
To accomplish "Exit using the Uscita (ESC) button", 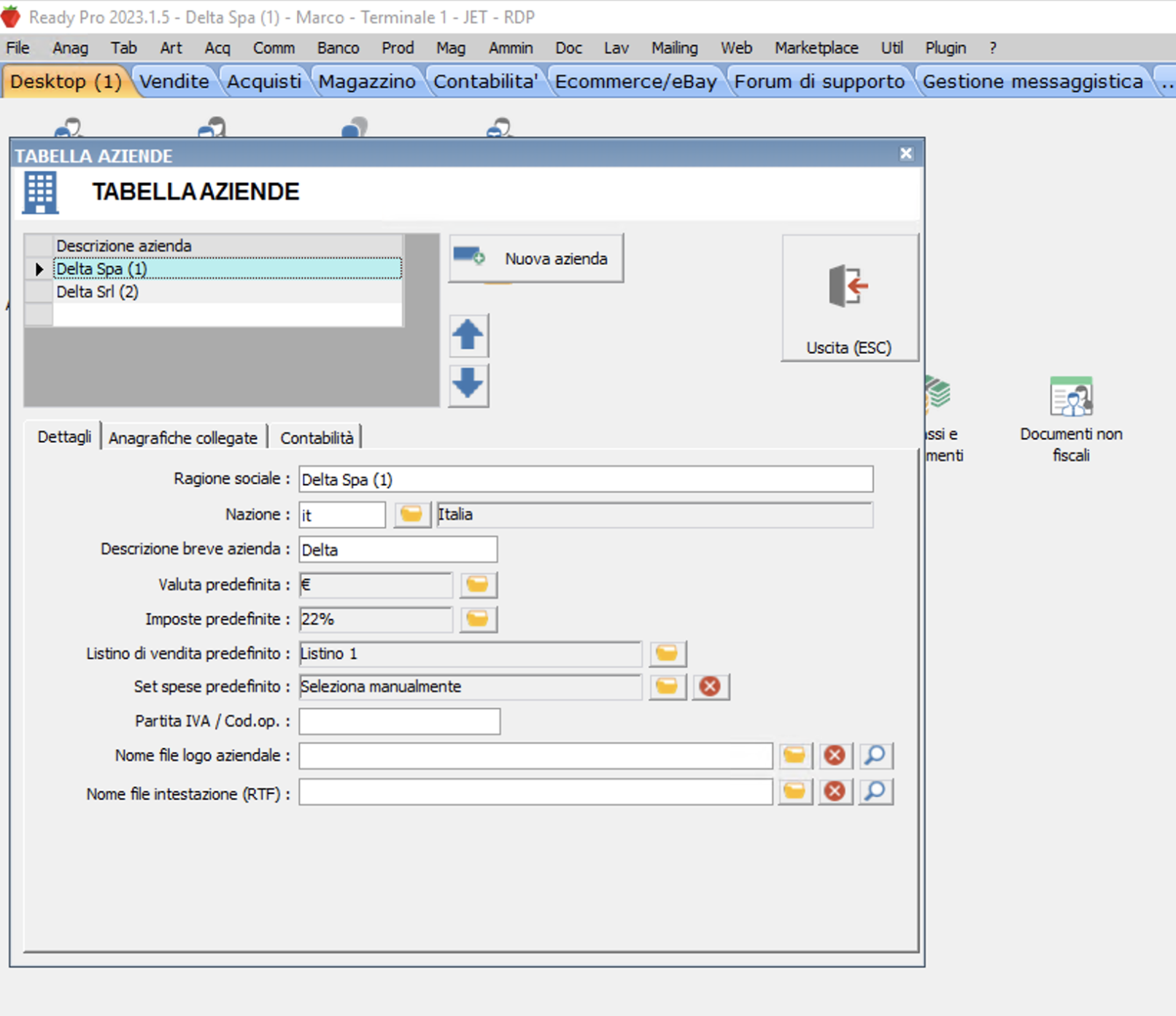I will tap(850, 298).
